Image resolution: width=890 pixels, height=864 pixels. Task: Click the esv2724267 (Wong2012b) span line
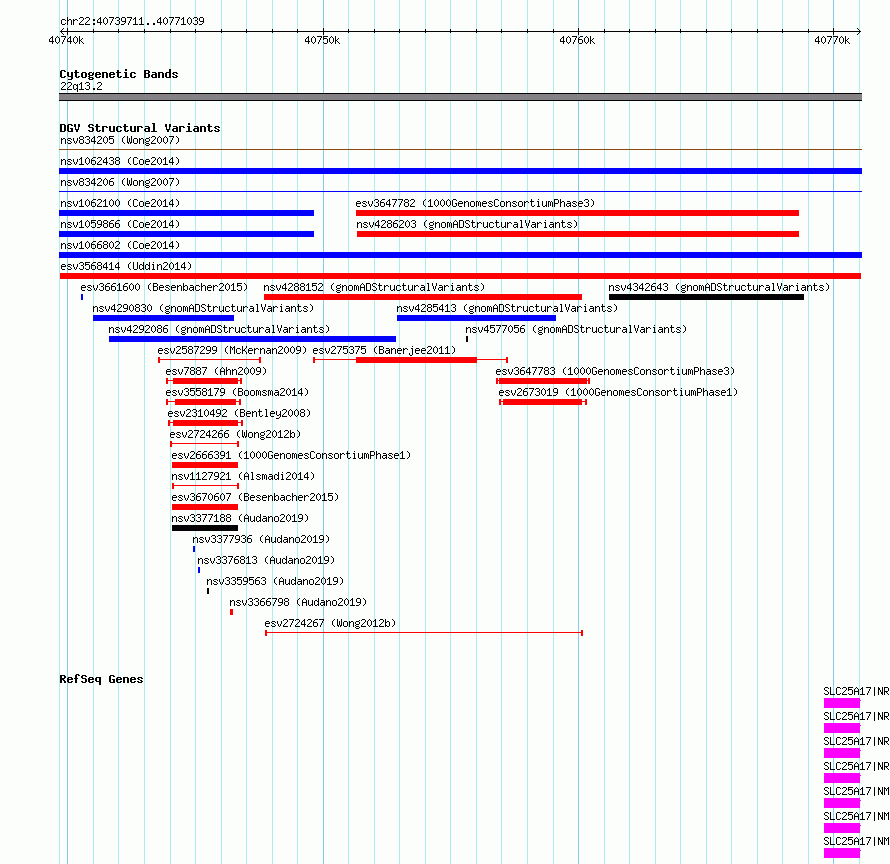(424, 633)
